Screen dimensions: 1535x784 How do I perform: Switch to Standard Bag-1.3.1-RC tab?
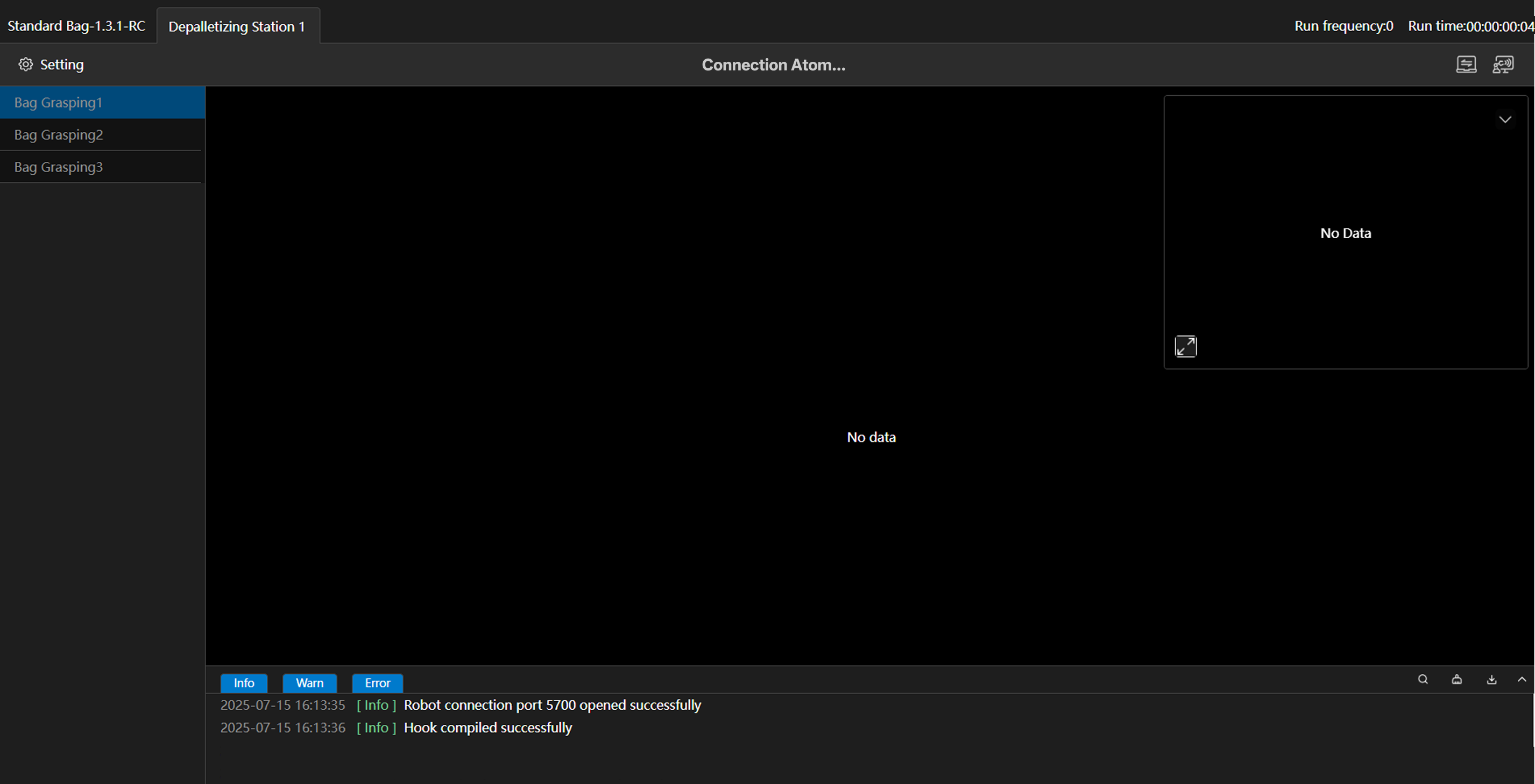click(x=76, y=26)
